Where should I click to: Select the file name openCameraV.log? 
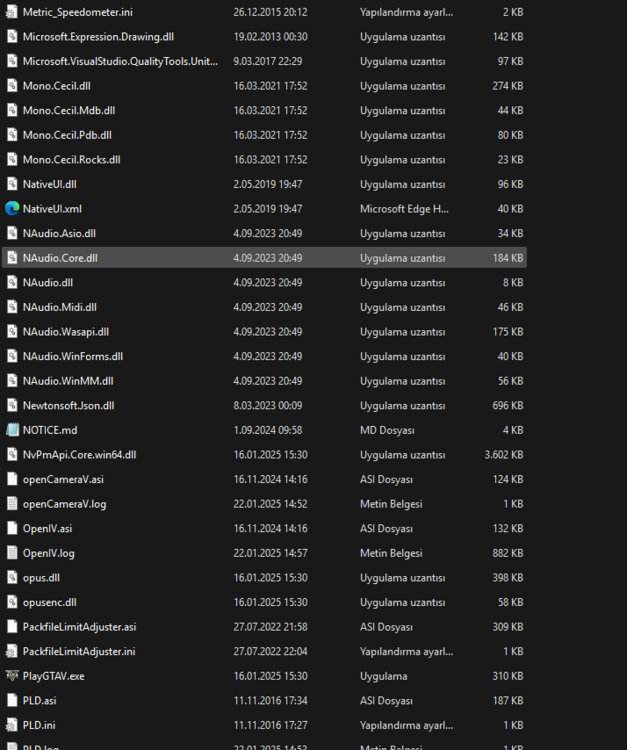tap(65, 504)
